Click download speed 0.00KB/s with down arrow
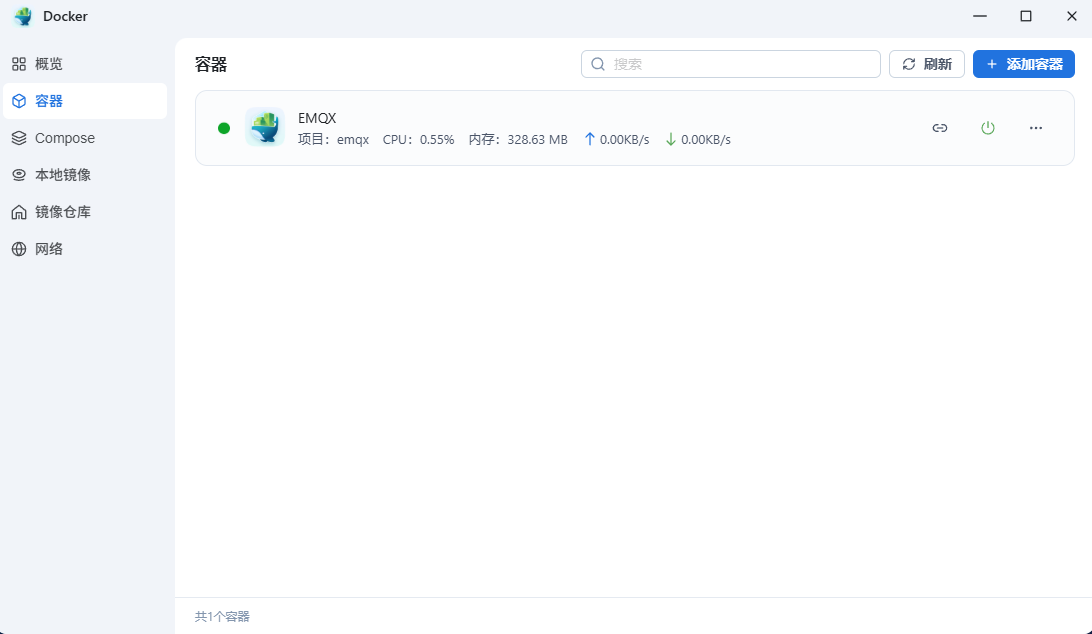The height and width of the screenshot is (634, 1092). tap(698, 139)
